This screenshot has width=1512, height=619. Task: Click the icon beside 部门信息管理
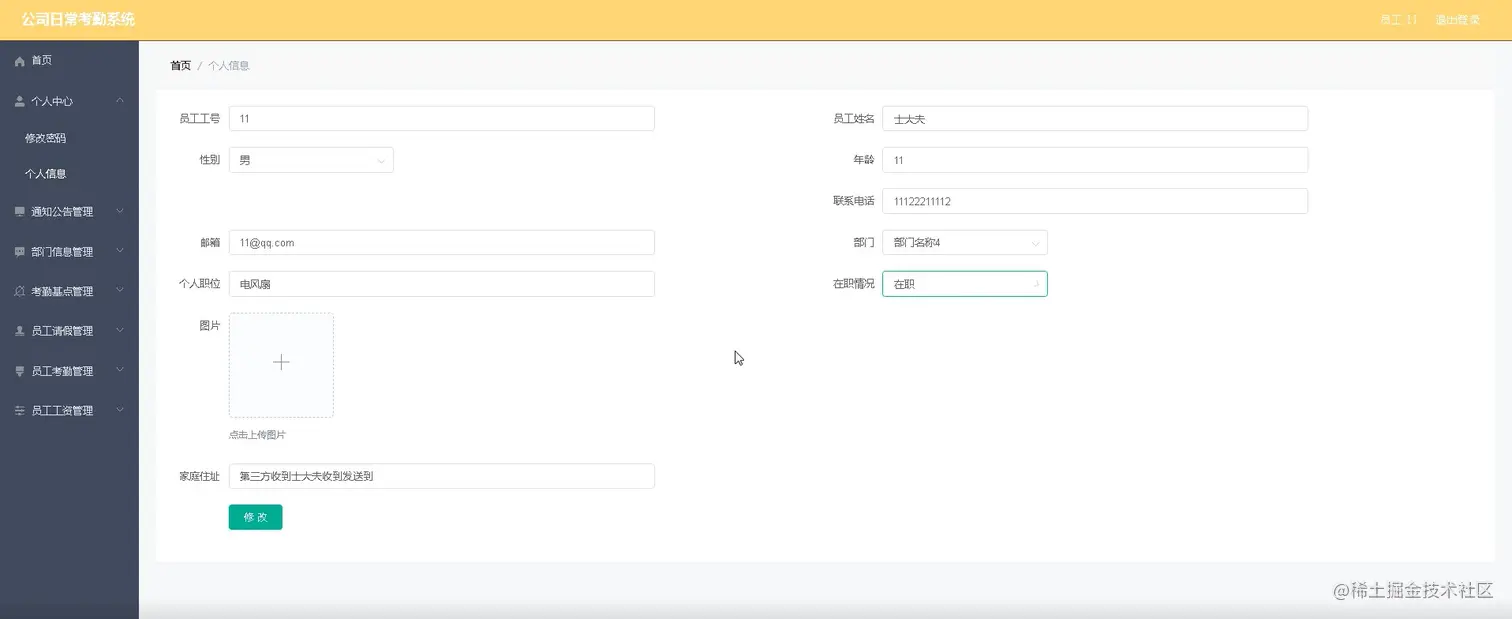(20, 252)
